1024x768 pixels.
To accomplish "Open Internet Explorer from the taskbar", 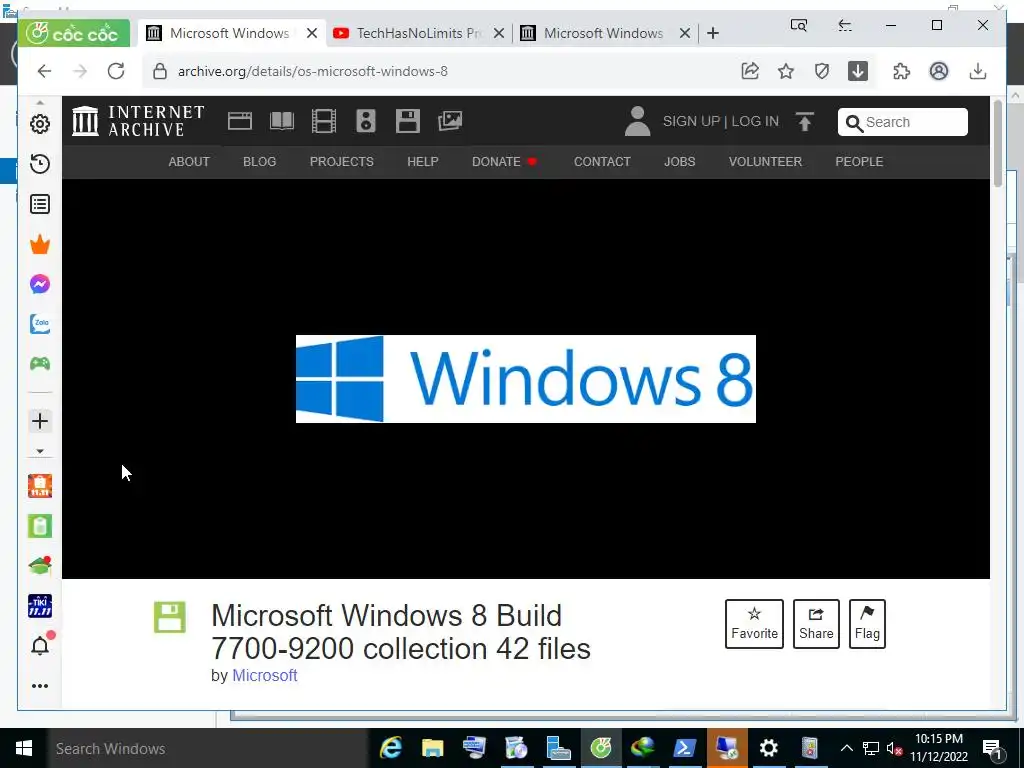I will point(391,748).
